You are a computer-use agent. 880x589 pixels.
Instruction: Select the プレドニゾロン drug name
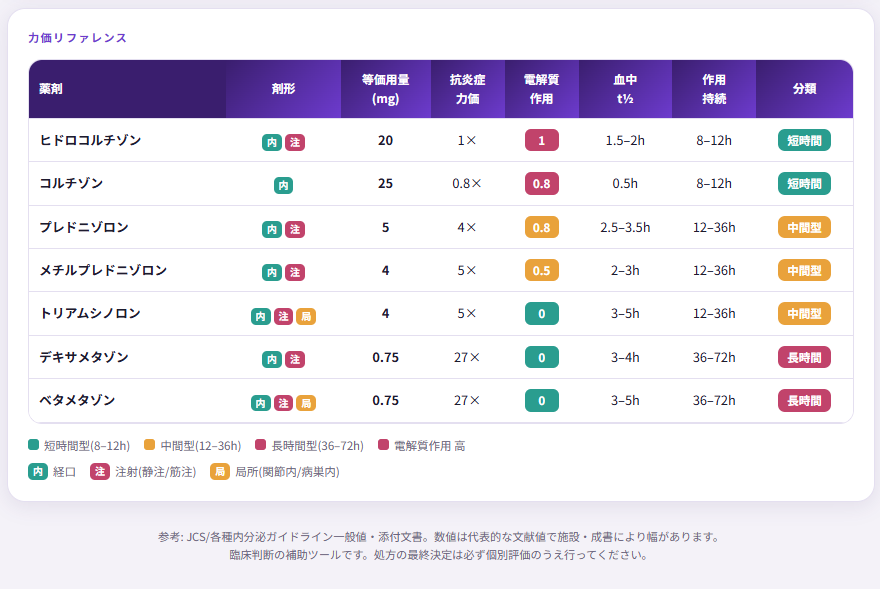84,227
